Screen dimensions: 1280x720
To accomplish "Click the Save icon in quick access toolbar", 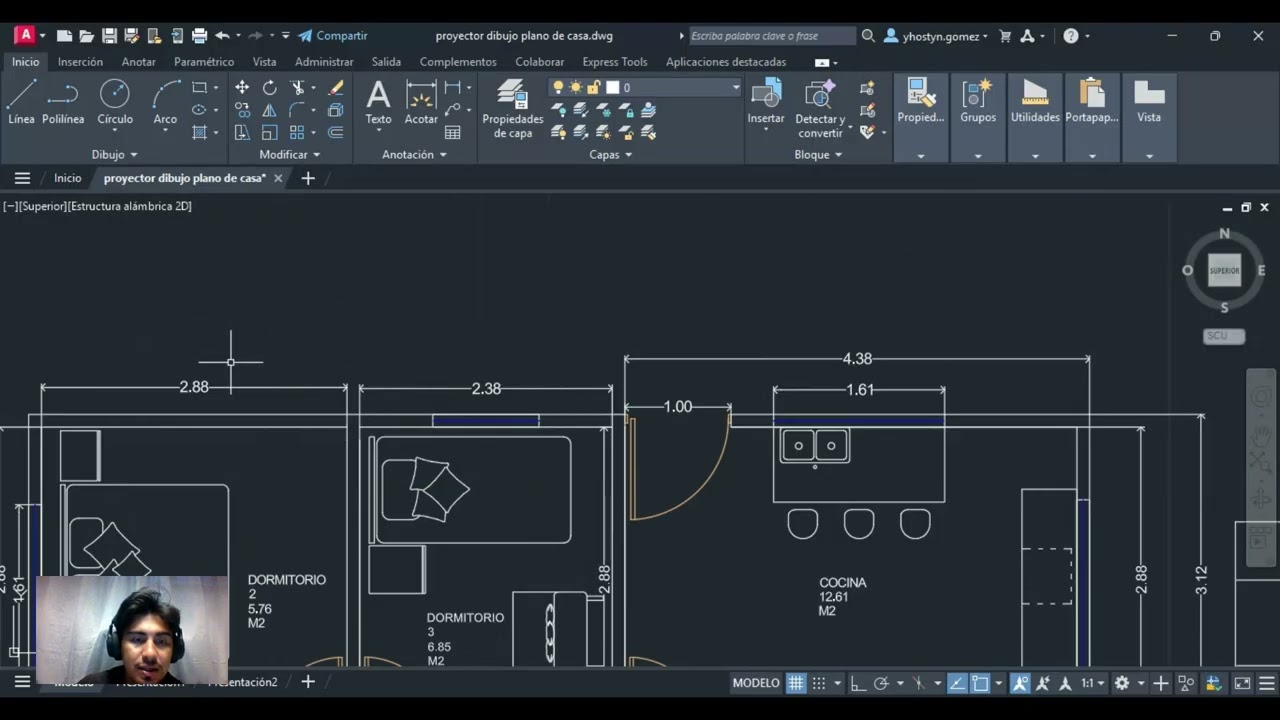I will tap(109, 36).
